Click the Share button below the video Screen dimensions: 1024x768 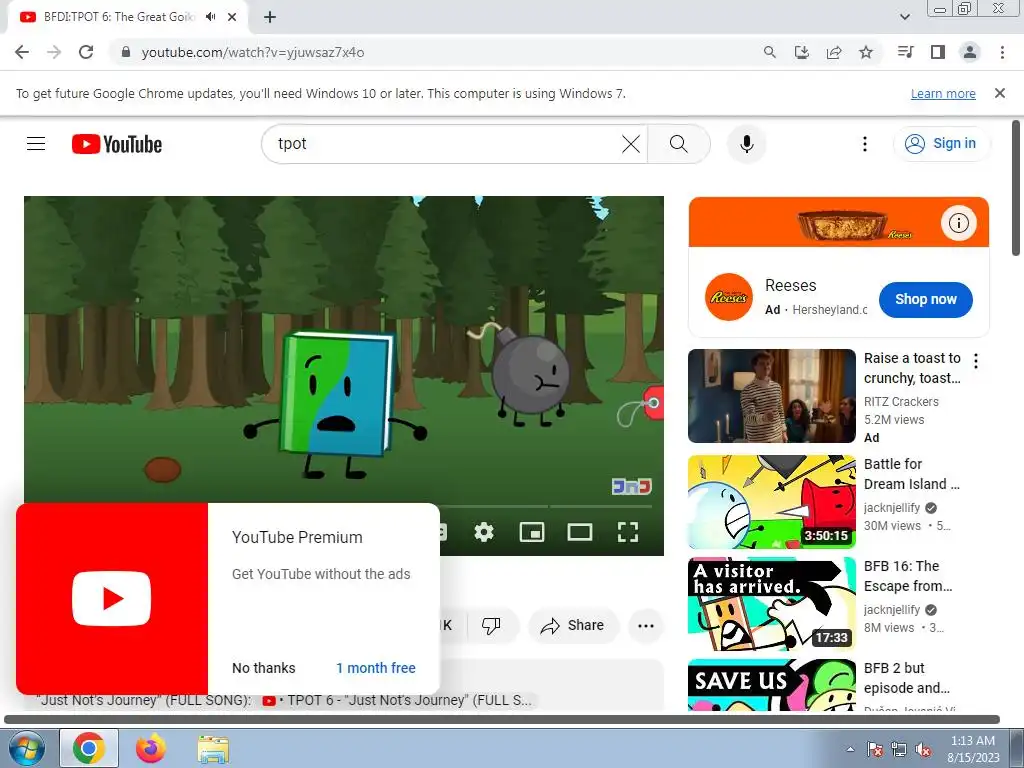[572, 626]
